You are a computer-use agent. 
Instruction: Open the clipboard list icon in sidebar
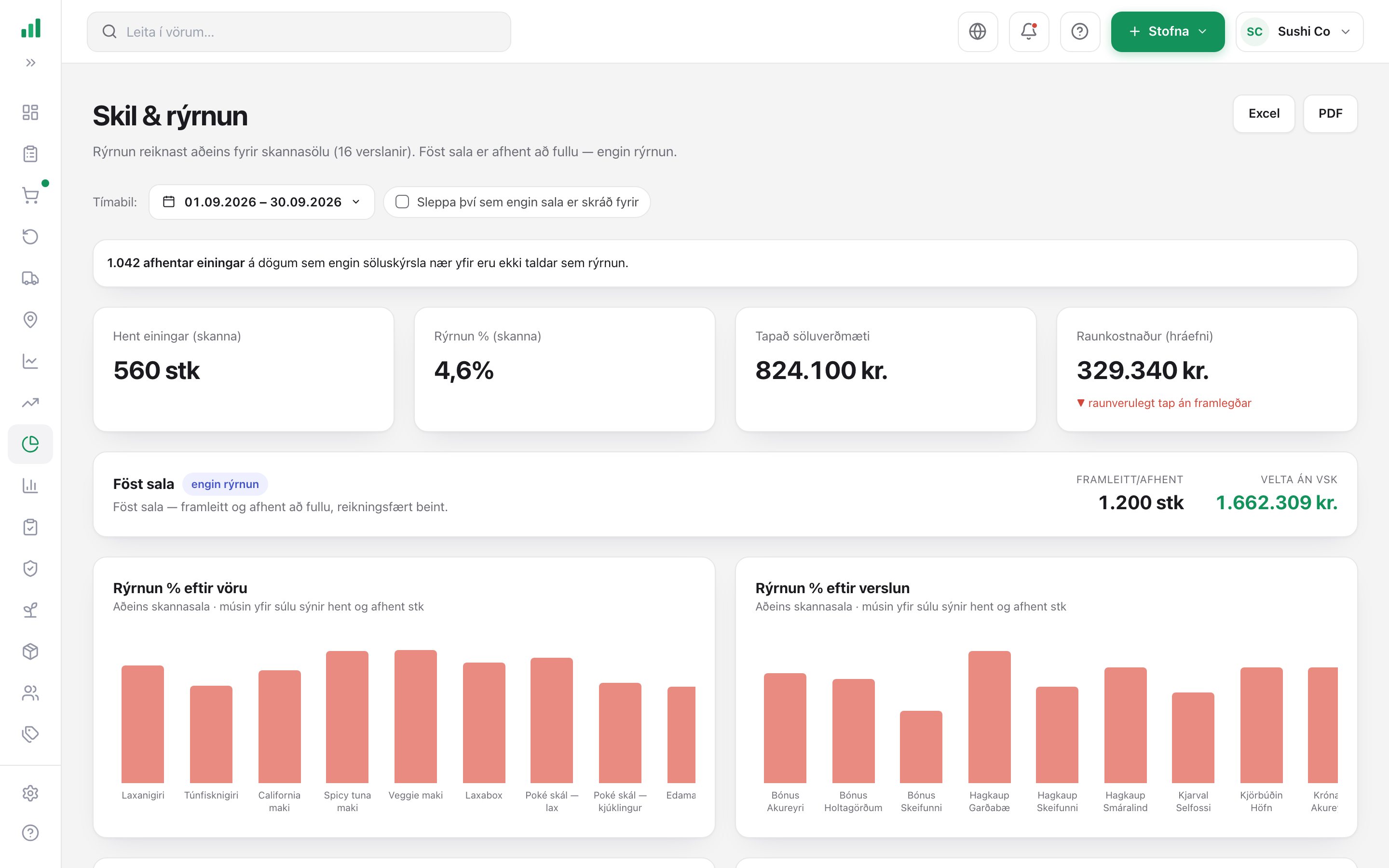(30, 154)
